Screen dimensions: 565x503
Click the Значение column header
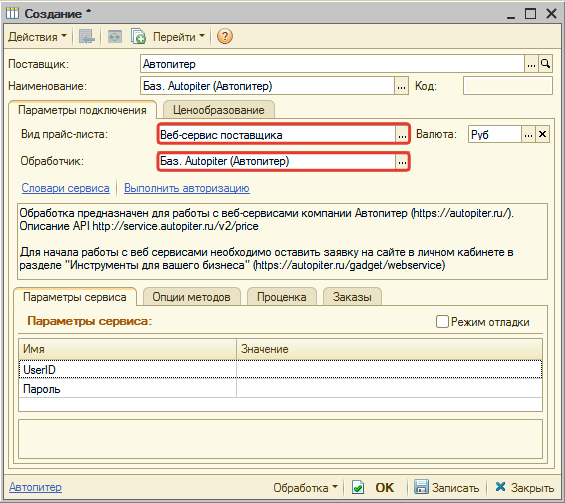pos(389,349)
